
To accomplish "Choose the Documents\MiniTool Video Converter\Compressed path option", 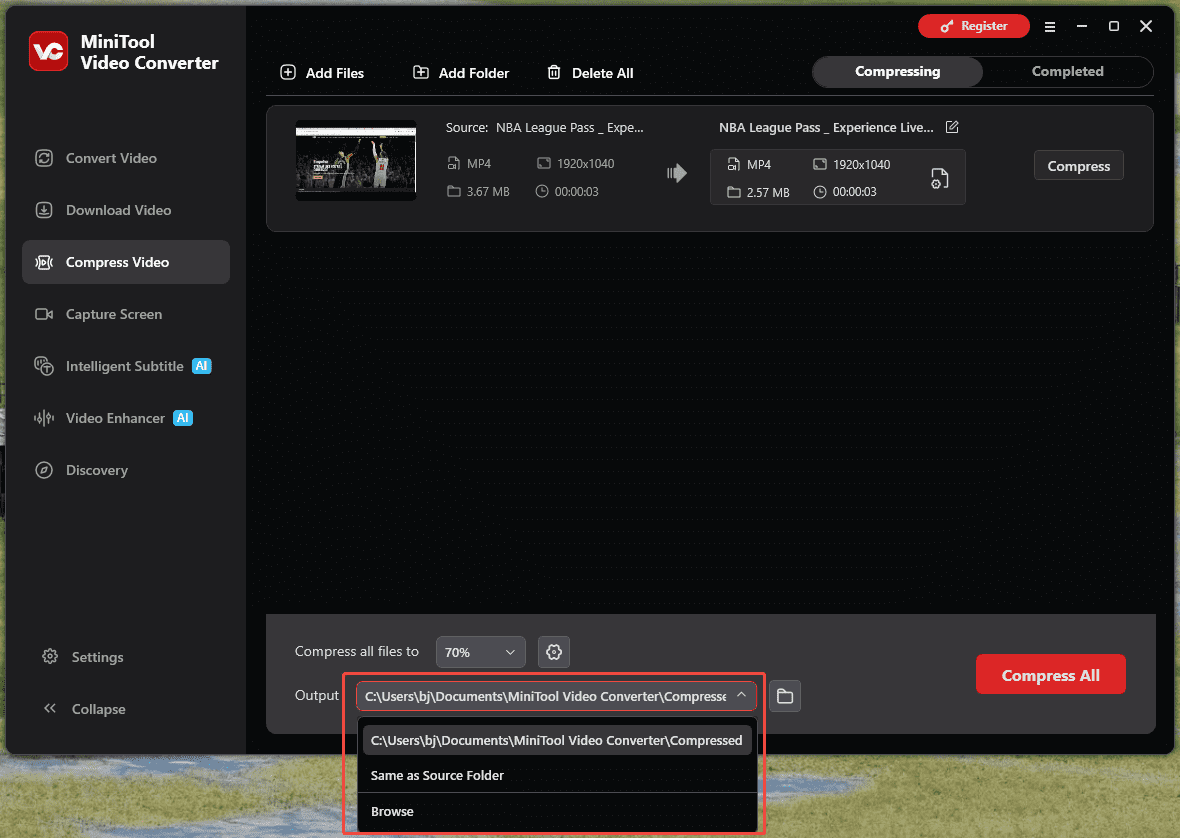I will click(557, 740).
